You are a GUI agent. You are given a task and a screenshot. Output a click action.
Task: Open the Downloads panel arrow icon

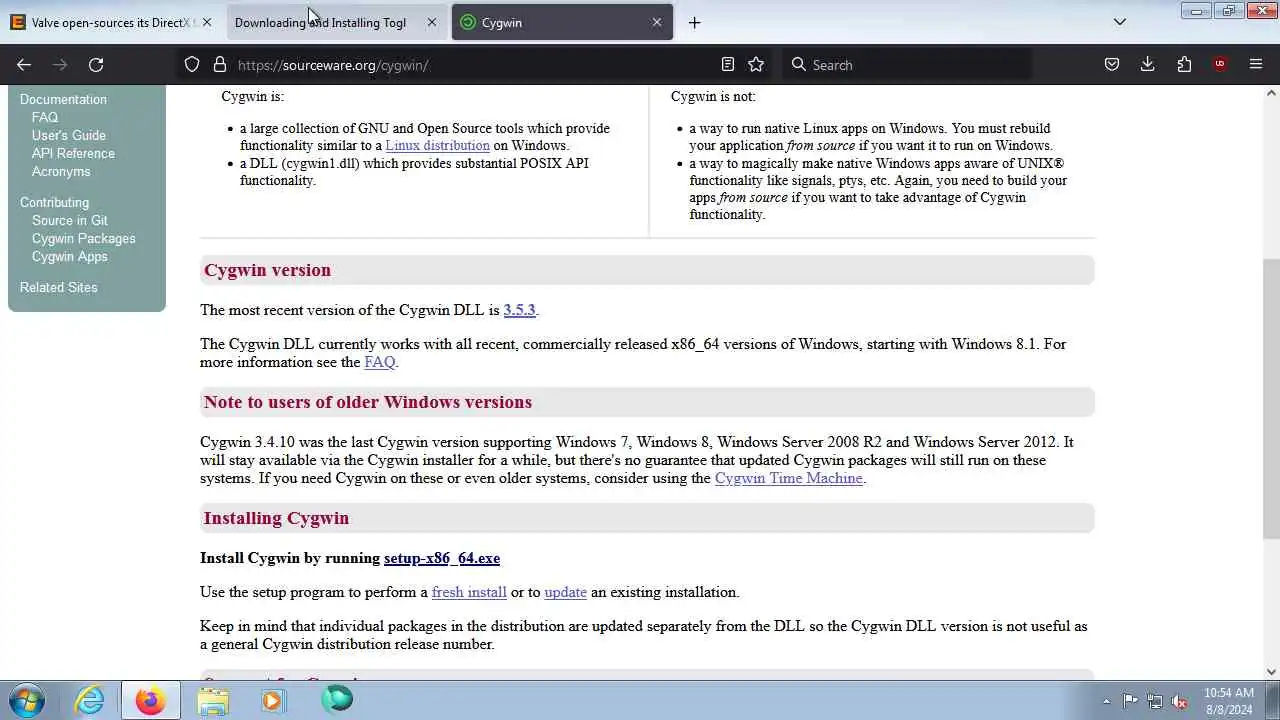1148,64
